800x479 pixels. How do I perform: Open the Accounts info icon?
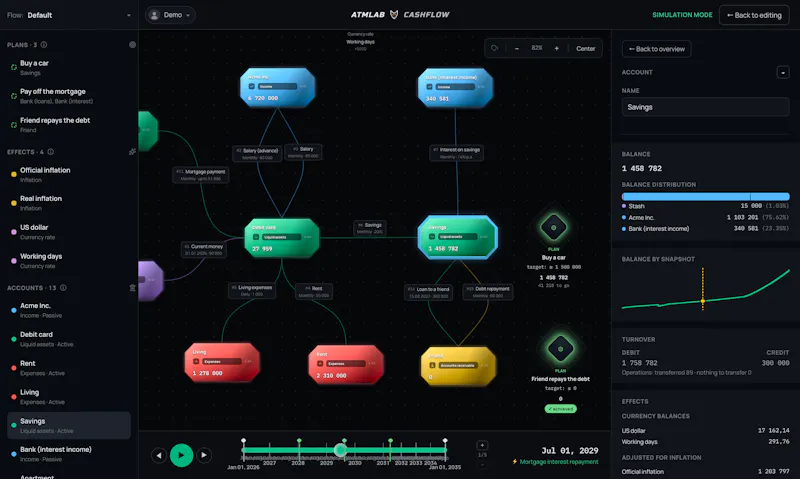(x=63, y=288)
